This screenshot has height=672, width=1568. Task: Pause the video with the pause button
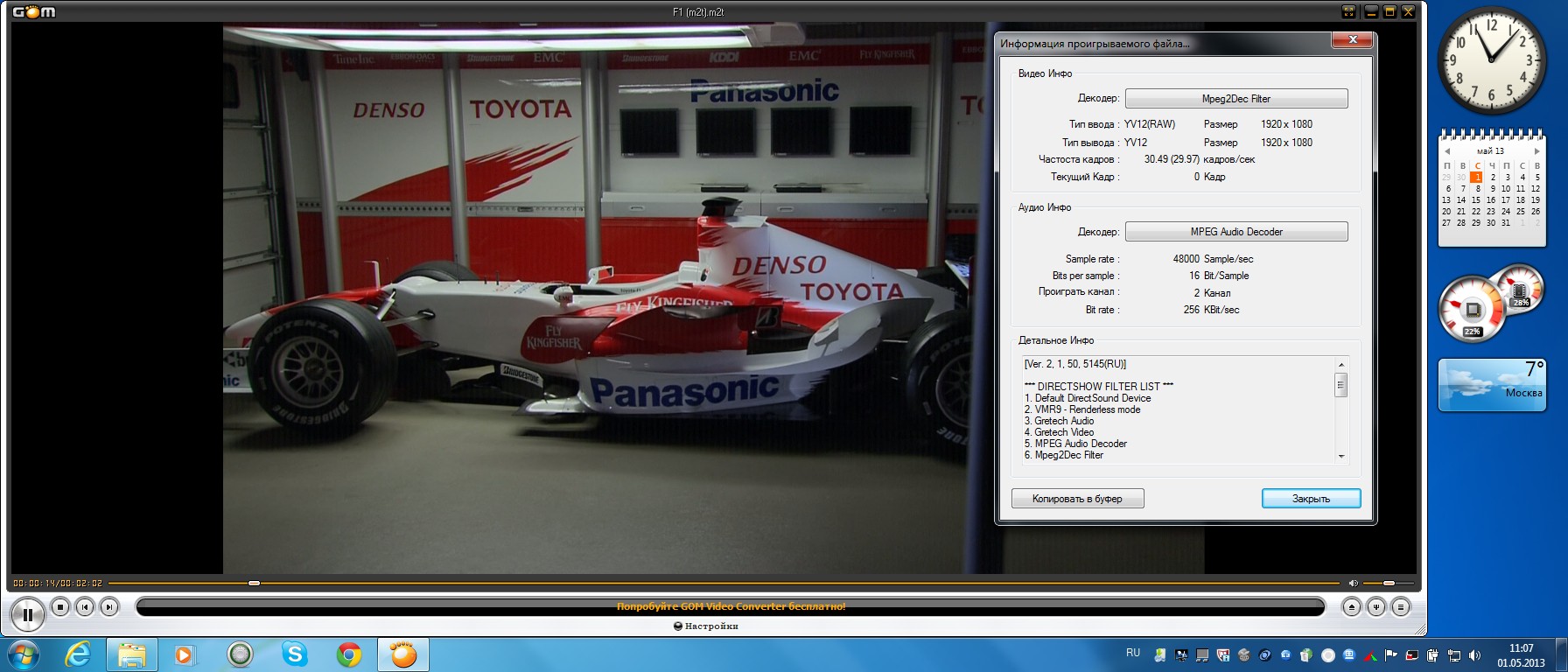pos(27,615)
